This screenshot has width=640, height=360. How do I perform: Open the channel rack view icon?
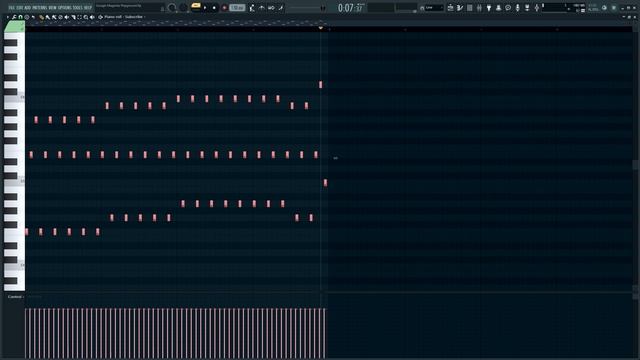coord(470,7)
